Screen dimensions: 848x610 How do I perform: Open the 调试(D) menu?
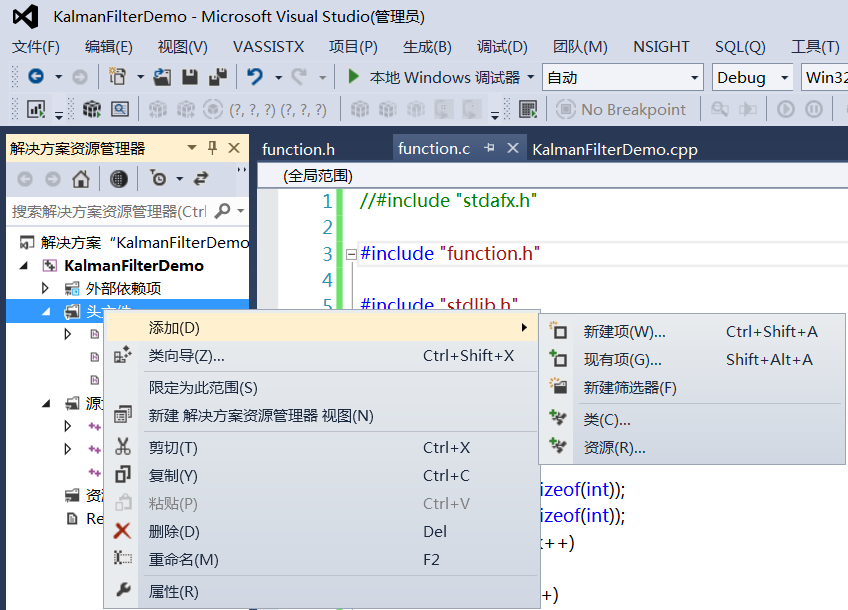(502, 47)
